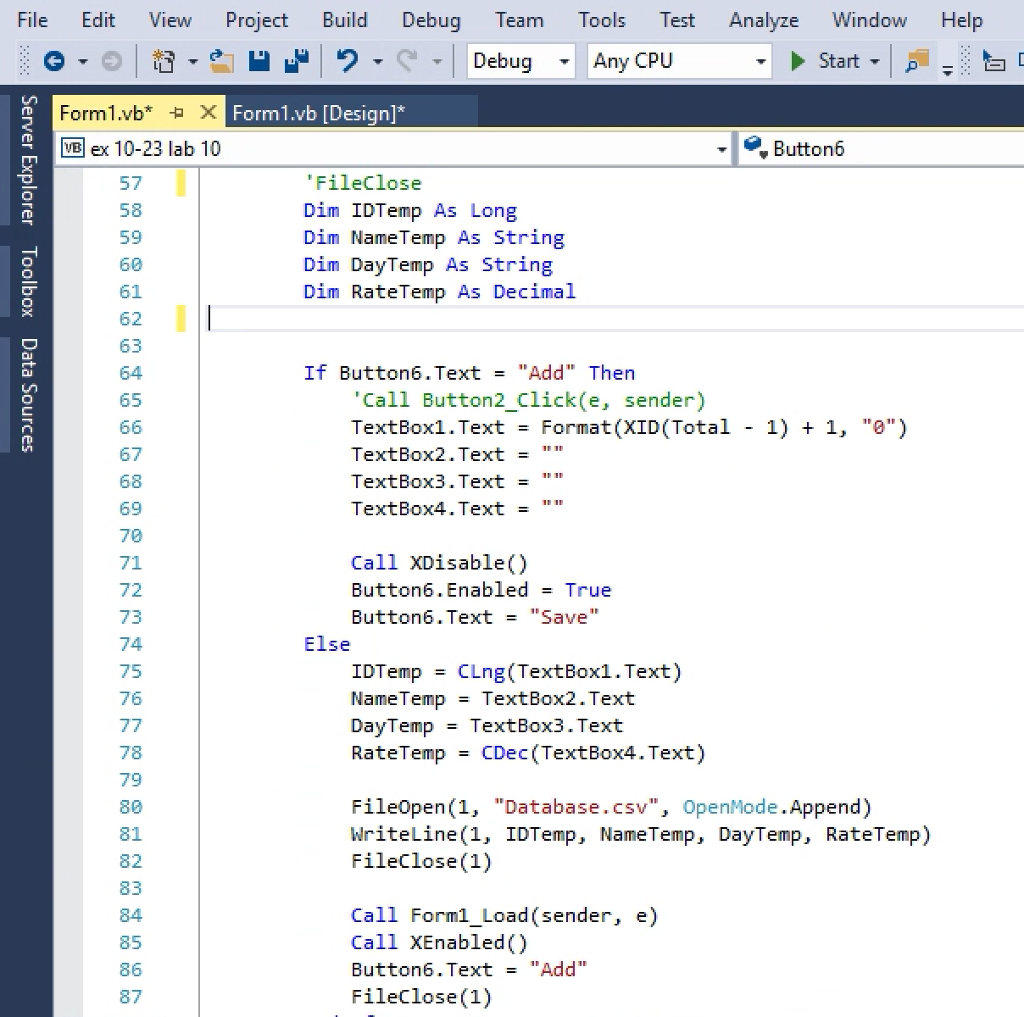The image size is (1024, 1017).
Task: Undo the last edit with the Undo arrow
Action: (x=347, y=62)
